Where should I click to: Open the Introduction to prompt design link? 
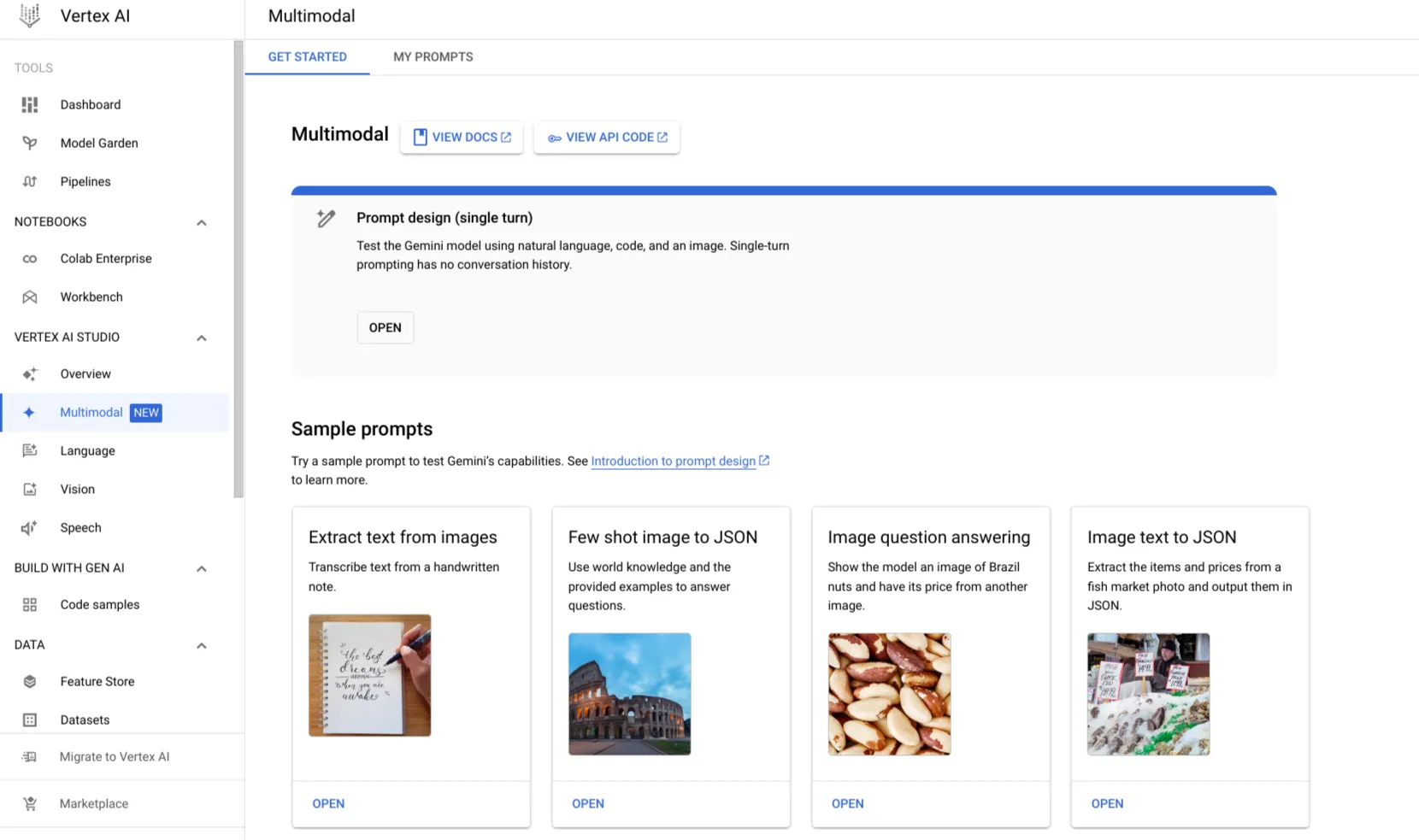click(674, 461)
